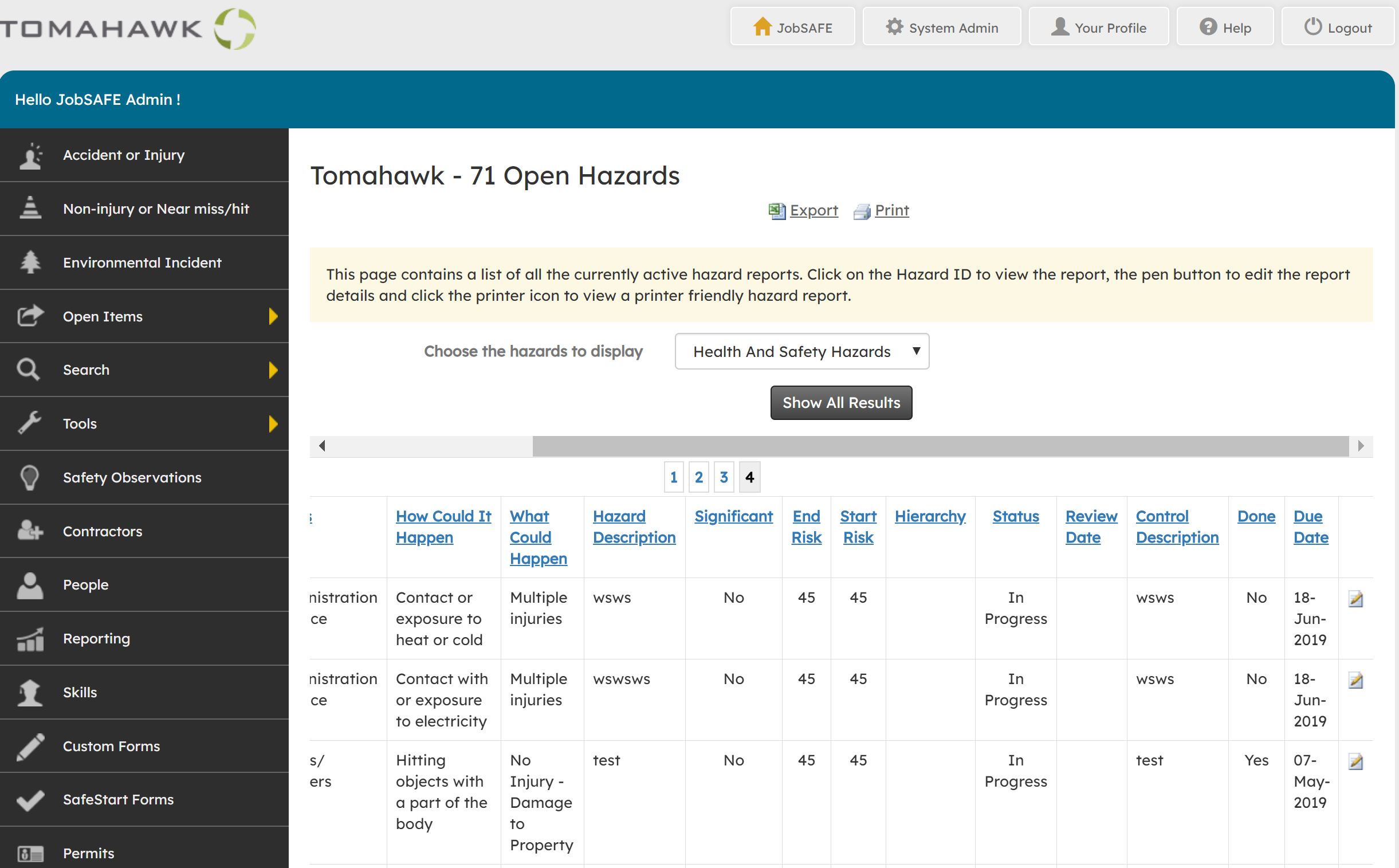The width and height of the screenshot is (1399, 868).
Task: Click the Reporting chart icon
Action: 30,639
